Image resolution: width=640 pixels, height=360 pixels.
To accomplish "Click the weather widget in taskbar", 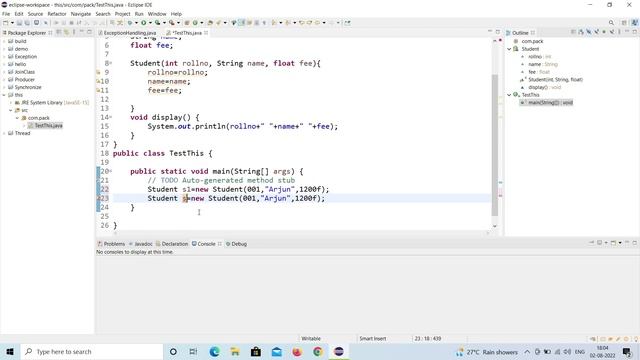I will [487, 352].
